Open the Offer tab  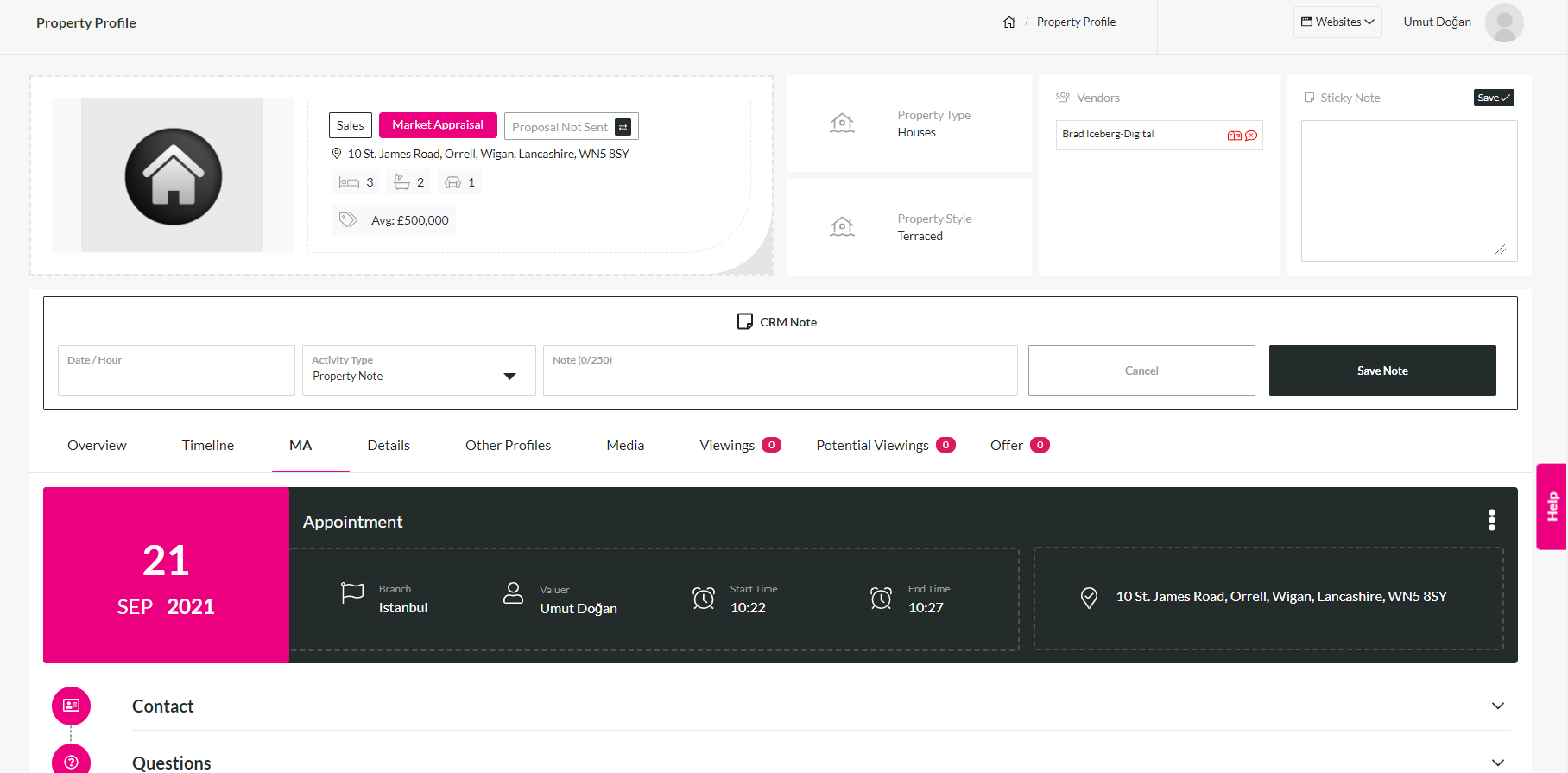tap(1020, 446)
